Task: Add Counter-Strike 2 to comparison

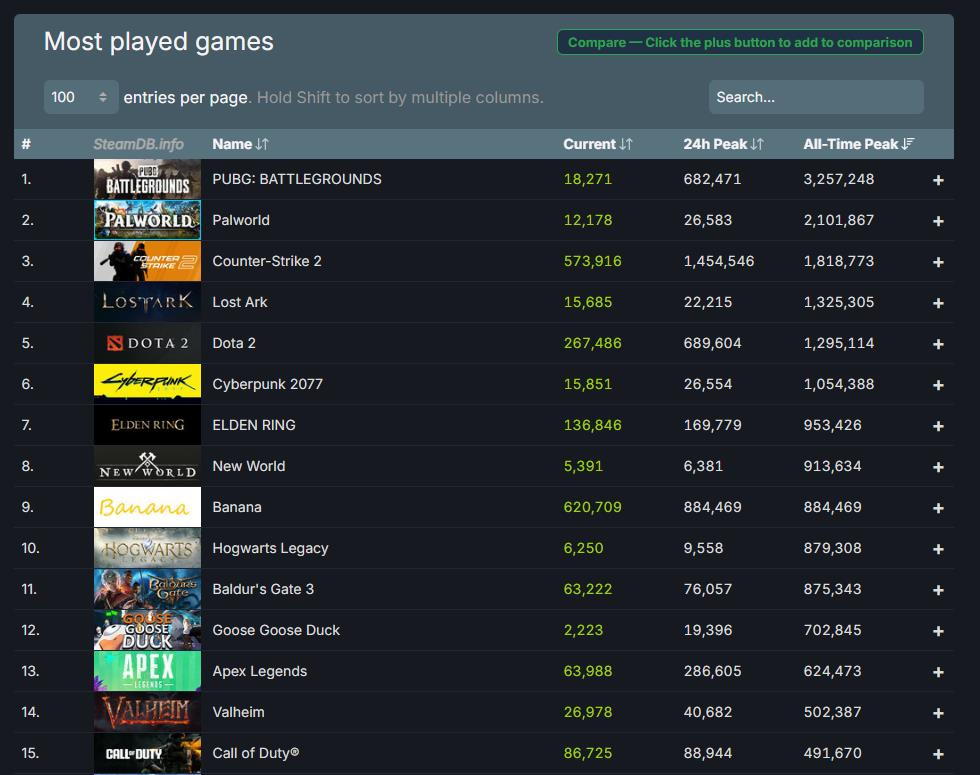Action: pyautogui.click(x=938, y=262)
